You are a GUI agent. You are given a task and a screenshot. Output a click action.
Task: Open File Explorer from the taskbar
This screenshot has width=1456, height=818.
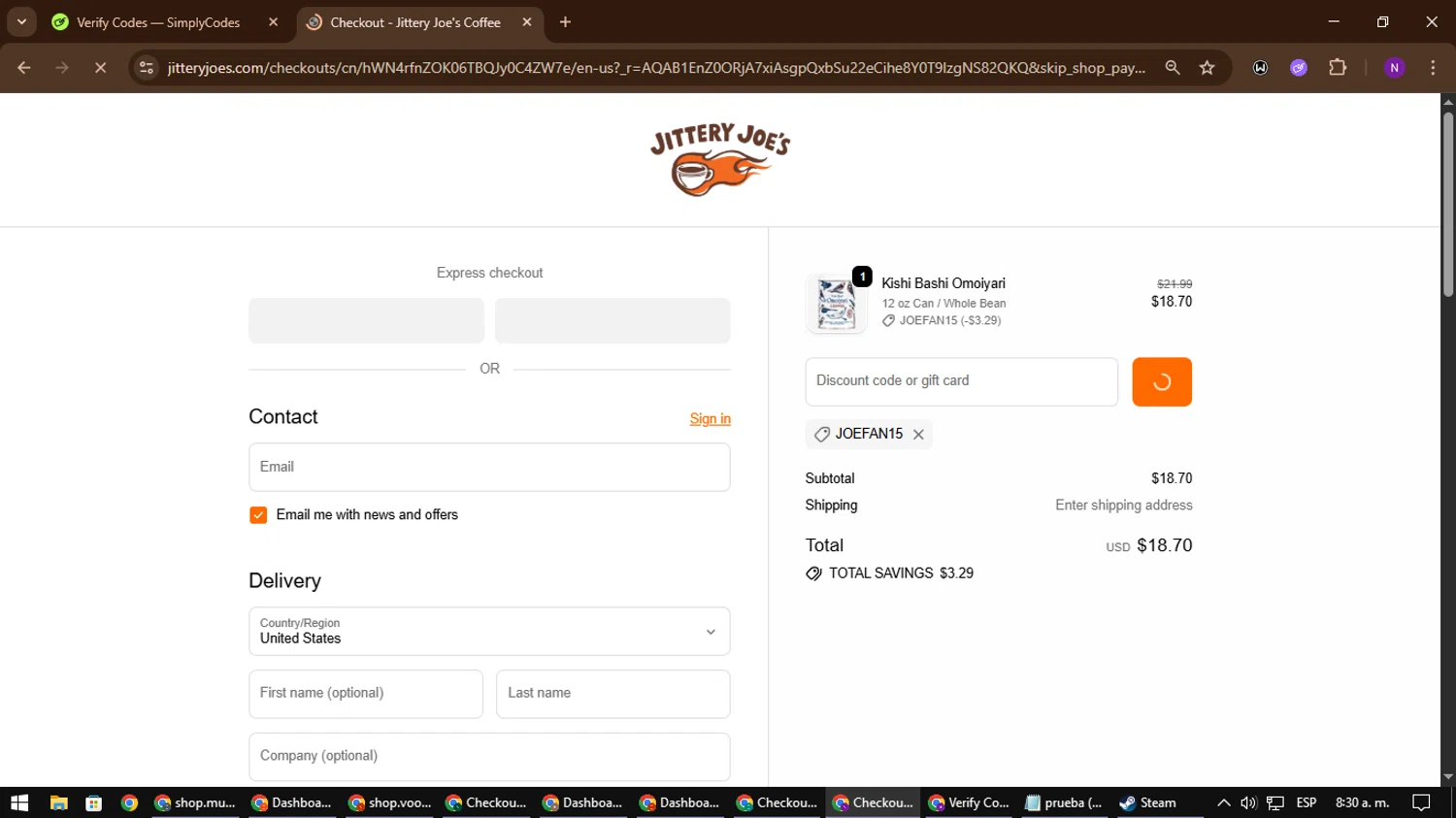click(x=59, y=802)
